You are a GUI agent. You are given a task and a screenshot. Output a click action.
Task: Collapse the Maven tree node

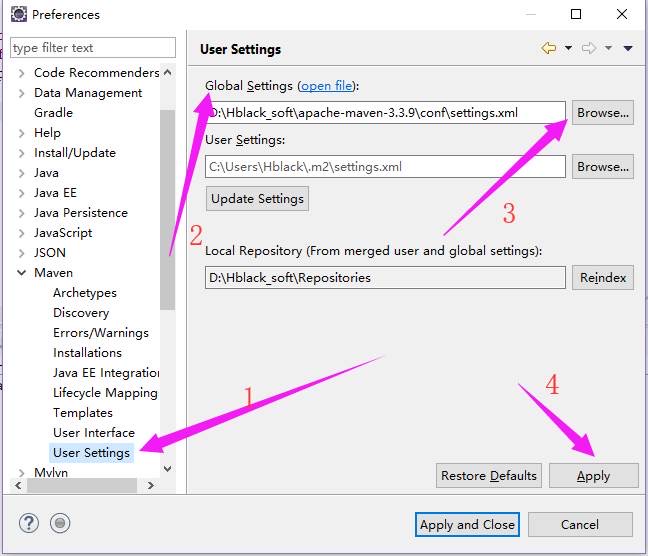(x=22, y=273)
